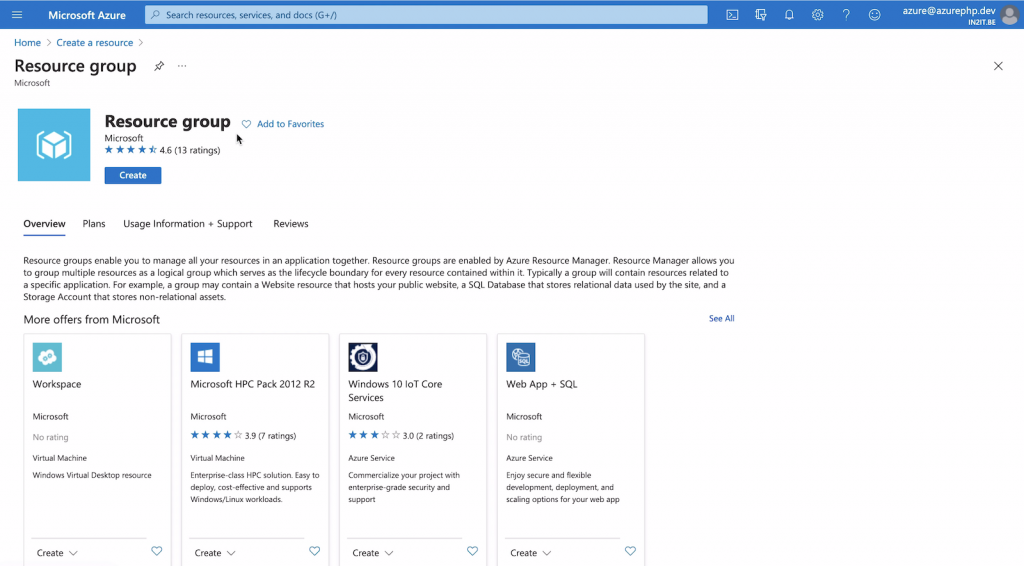Click See All offers link
The width and height of the screenshot is (1024, 566).
pos(722,319)
